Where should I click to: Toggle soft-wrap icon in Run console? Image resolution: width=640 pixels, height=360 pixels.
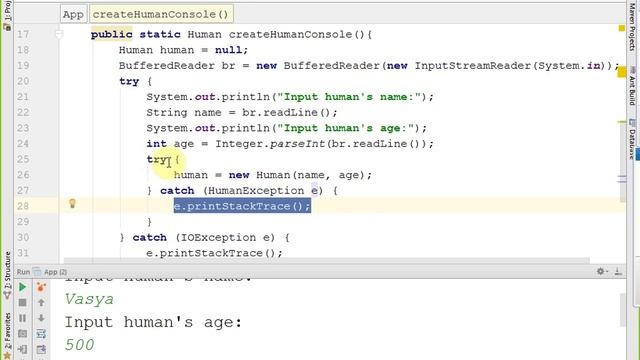pyautogui.click(x=41, y=334)
